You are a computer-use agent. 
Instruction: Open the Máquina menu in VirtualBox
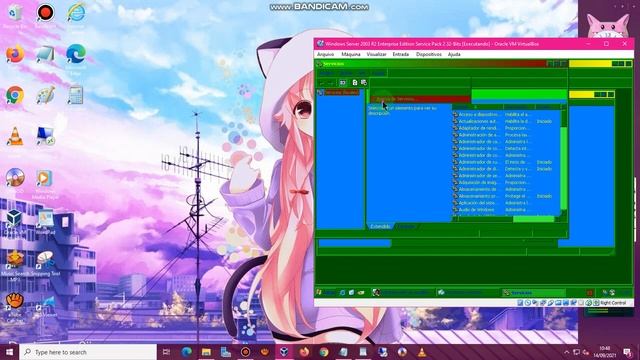click(351, 54)
